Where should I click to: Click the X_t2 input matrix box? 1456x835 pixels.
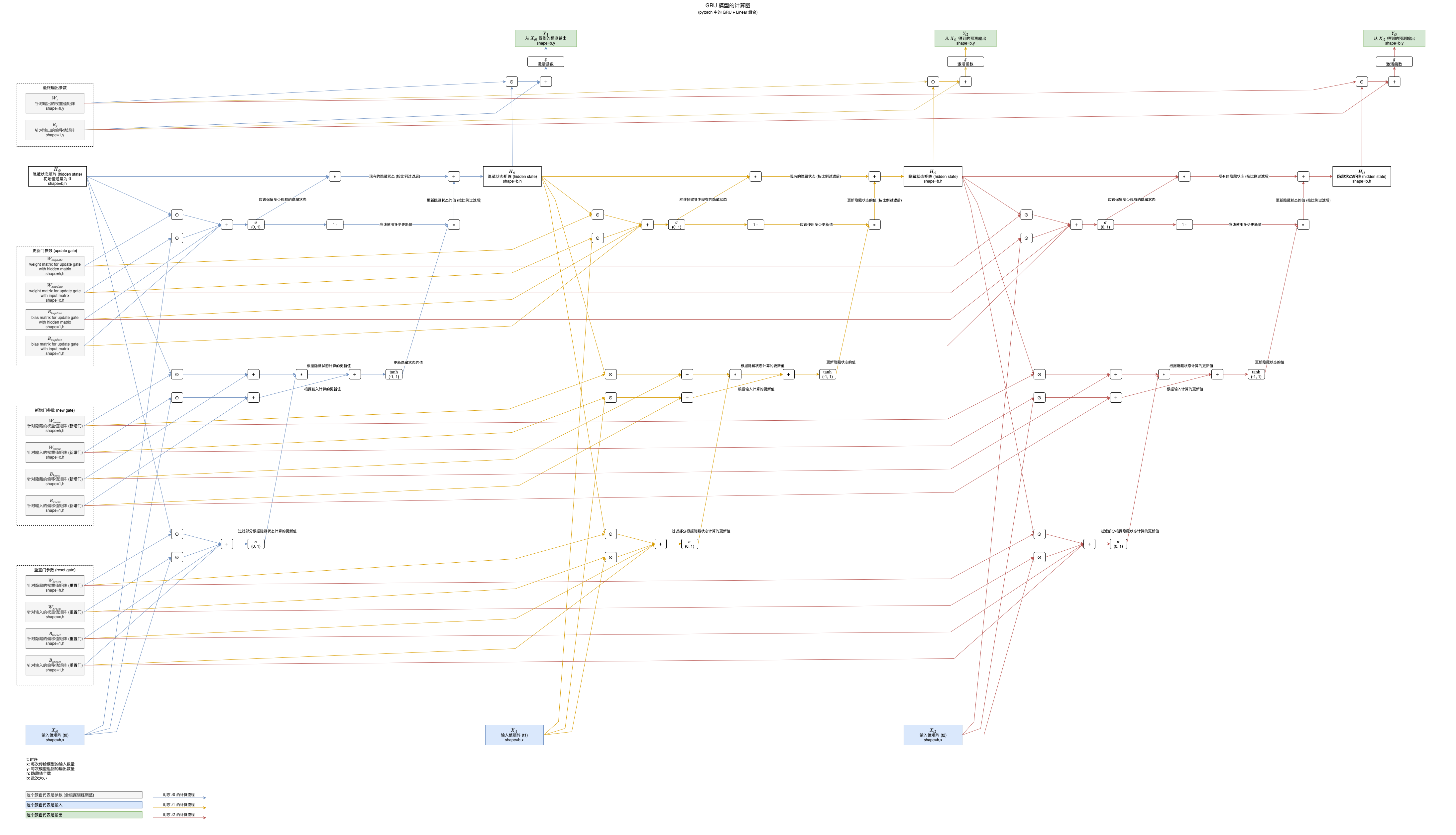(x=933, y=735)
